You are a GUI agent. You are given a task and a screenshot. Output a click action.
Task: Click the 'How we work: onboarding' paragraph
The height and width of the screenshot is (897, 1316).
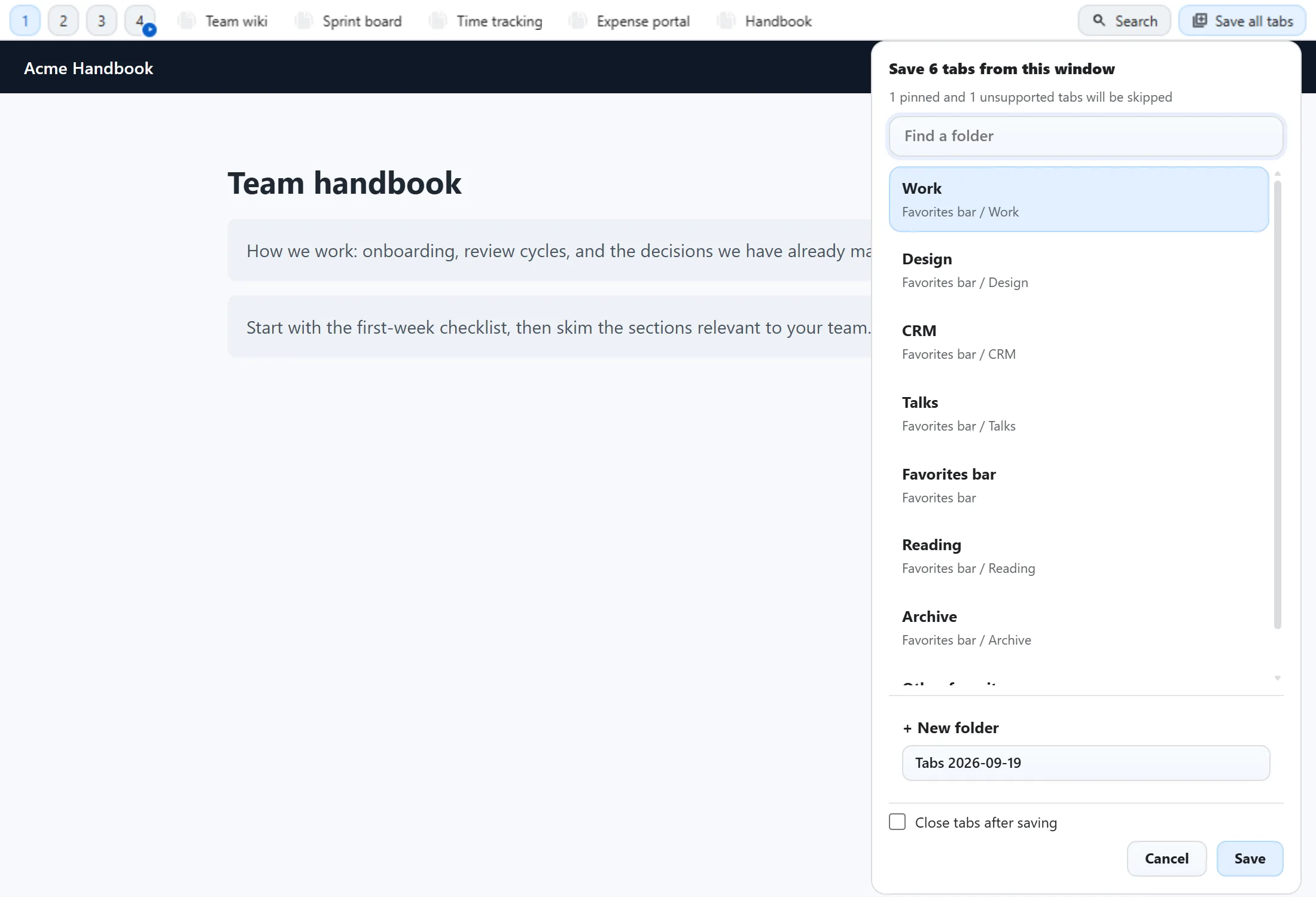[550, 251]
